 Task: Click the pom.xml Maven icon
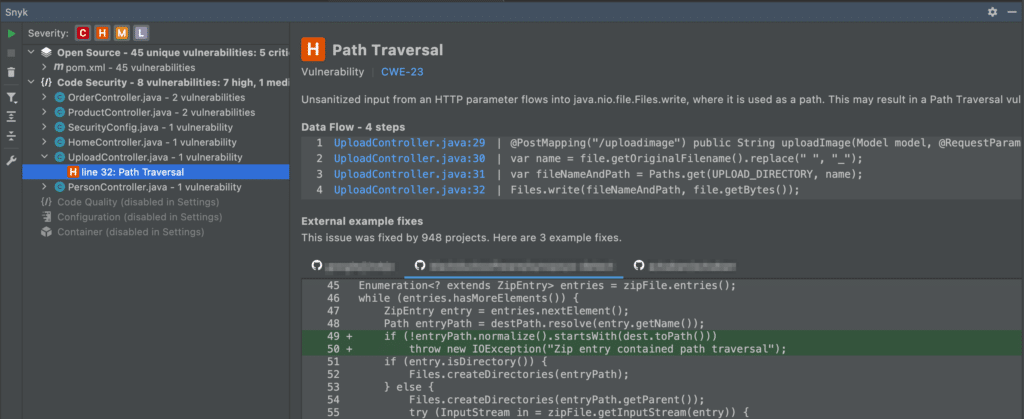[x=58, y=67]
